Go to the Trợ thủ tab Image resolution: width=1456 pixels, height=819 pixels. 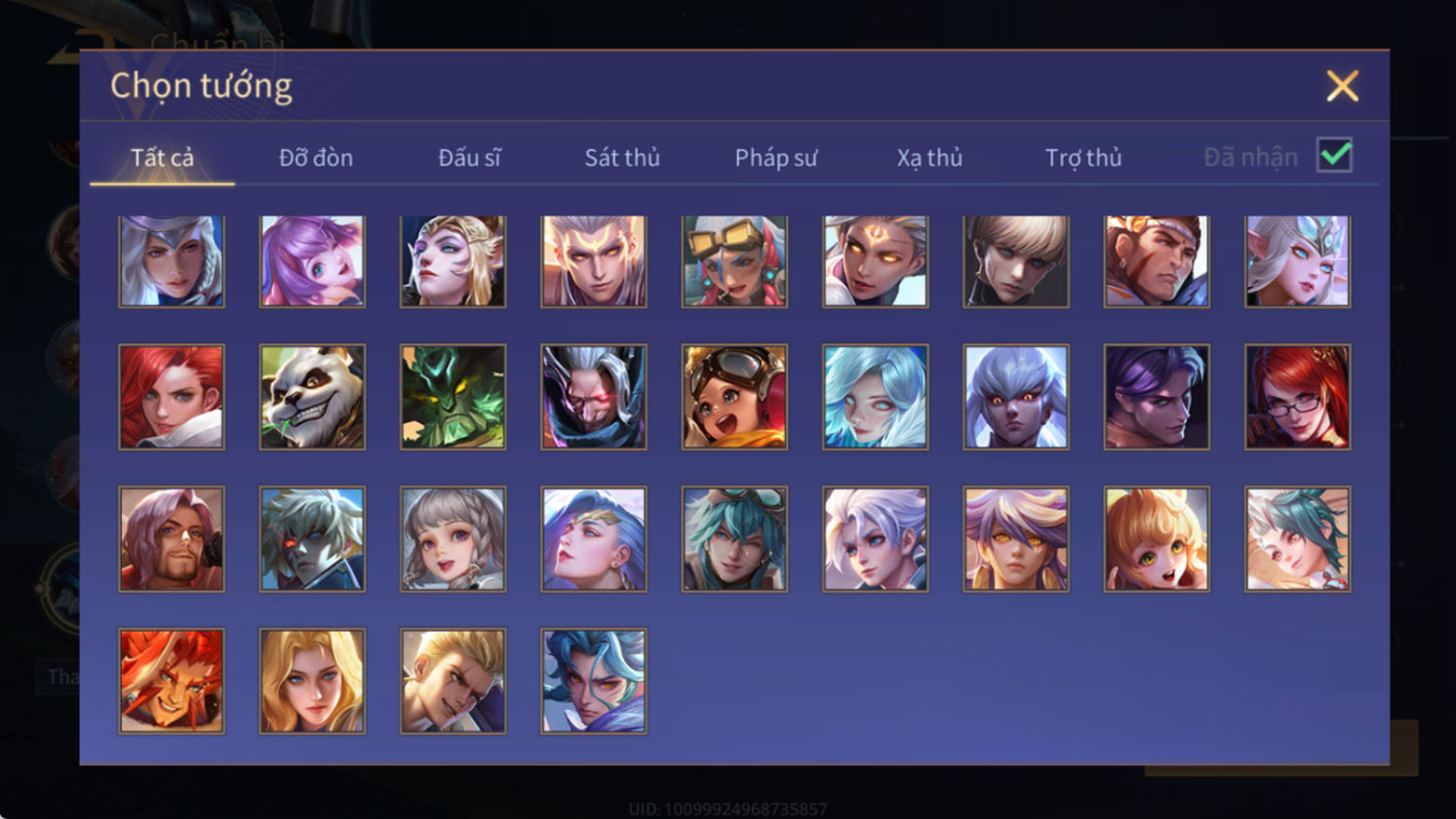coord(1083,157)
